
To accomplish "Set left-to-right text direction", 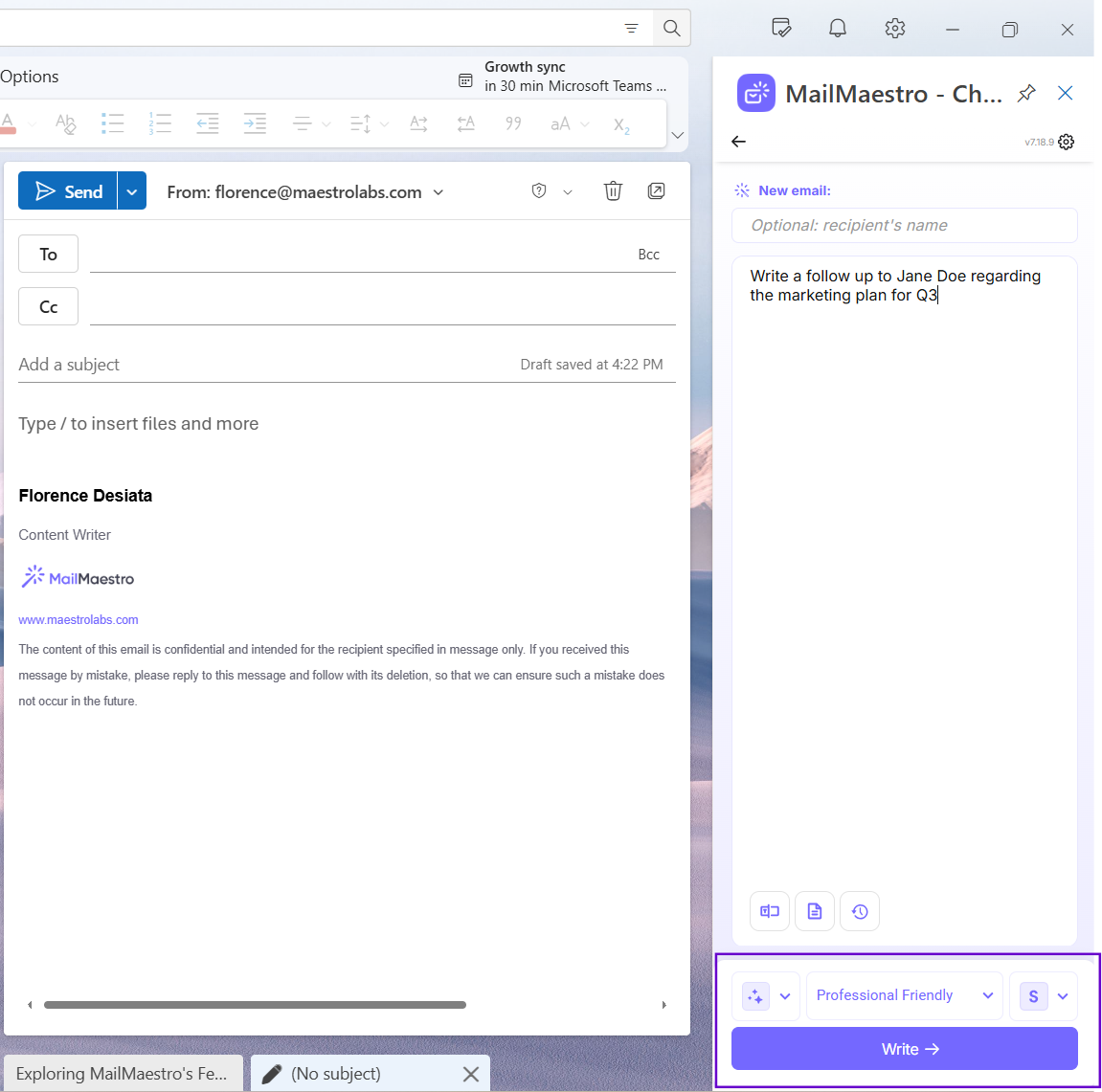I will tap(418, 123).
